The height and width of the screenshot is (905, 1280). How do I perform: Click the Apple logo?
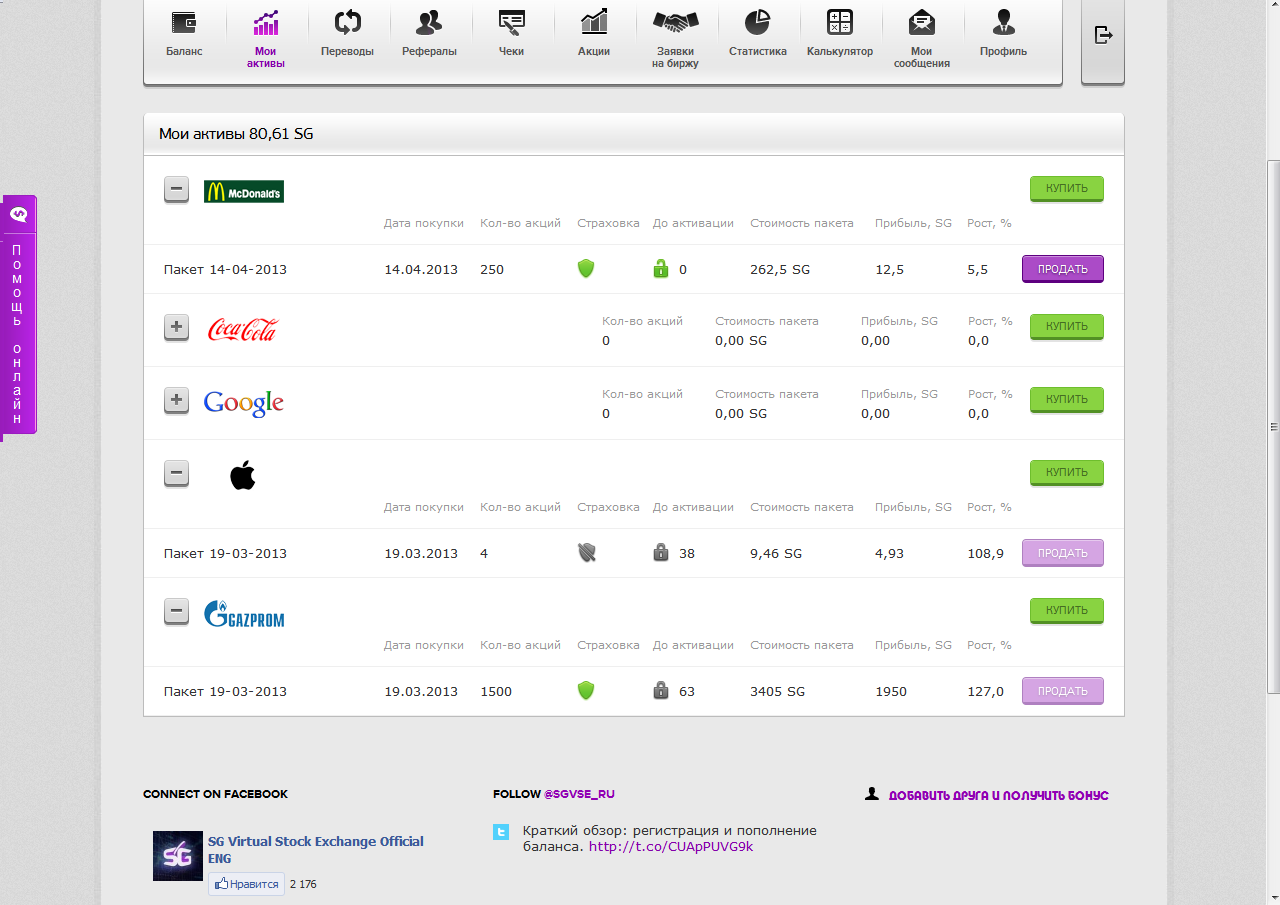click(x=243, y=475)
